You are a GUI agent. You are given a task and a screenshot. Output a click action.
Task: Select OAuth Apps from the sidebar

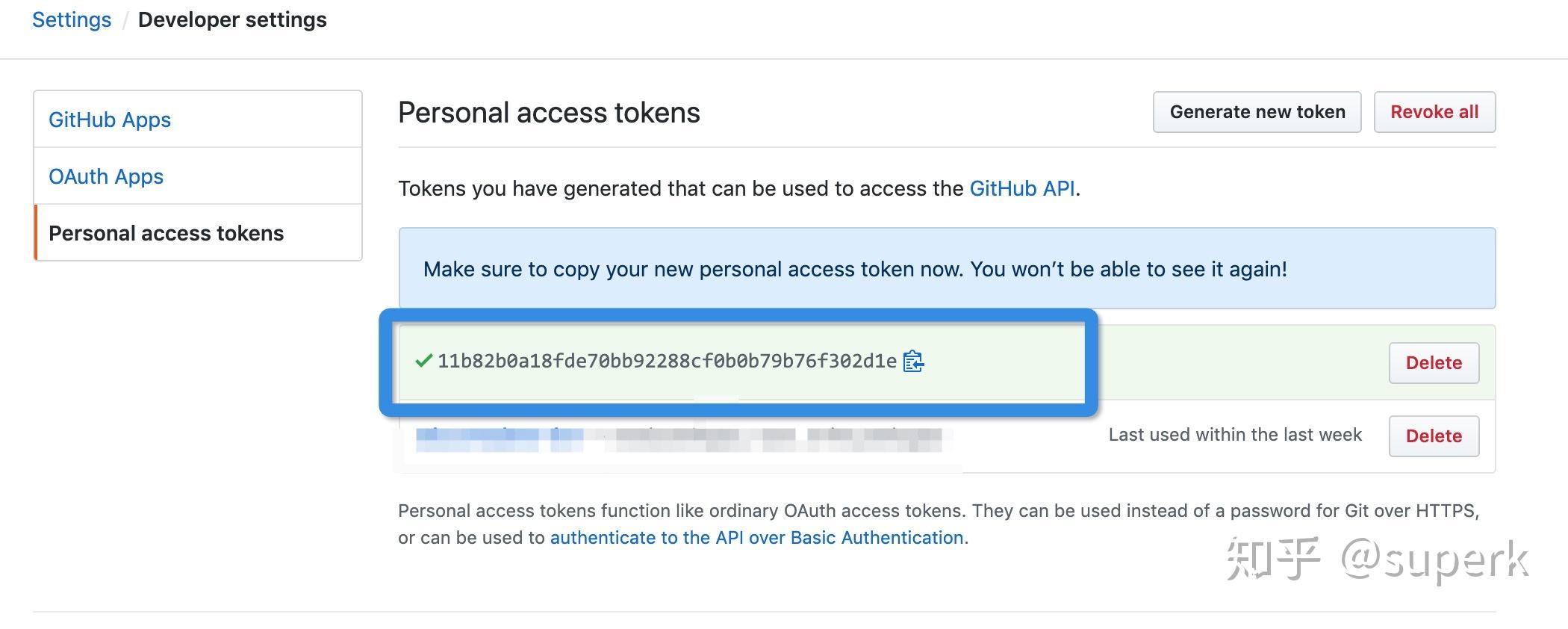[x=106, y=176]
